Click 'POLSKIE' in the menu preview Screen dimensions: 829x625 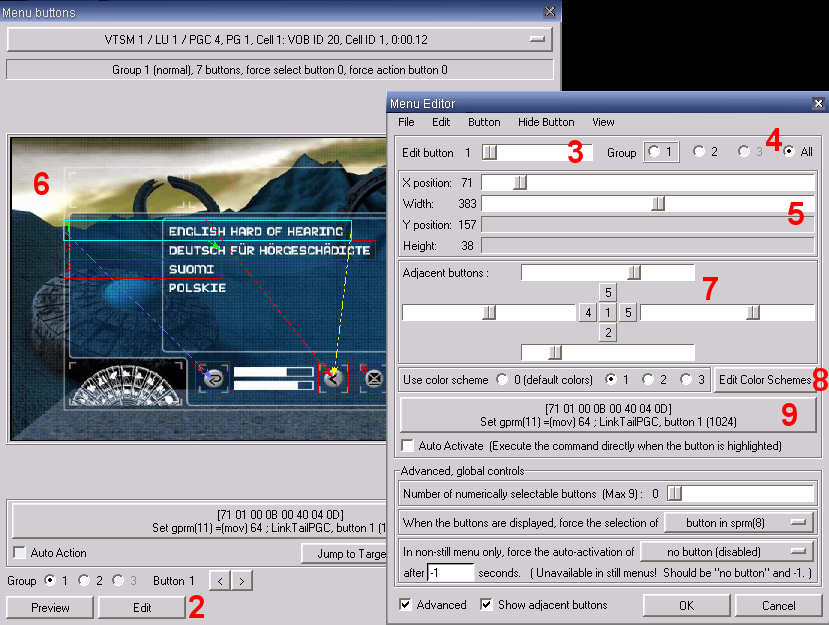pyautogui.click(x=197, y=288)
